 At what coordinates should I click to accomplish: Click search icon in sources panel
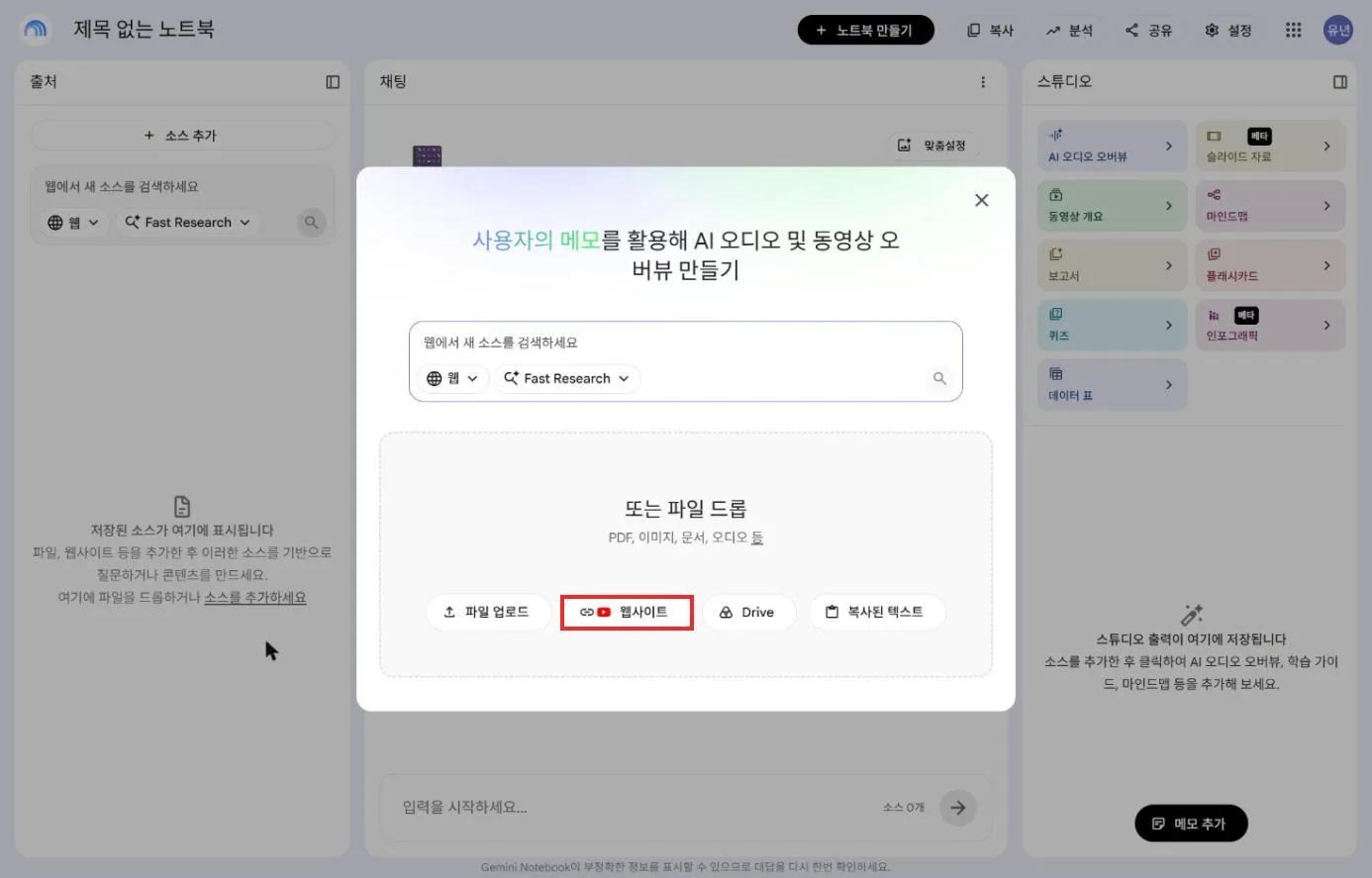click(x=311, y=223)
